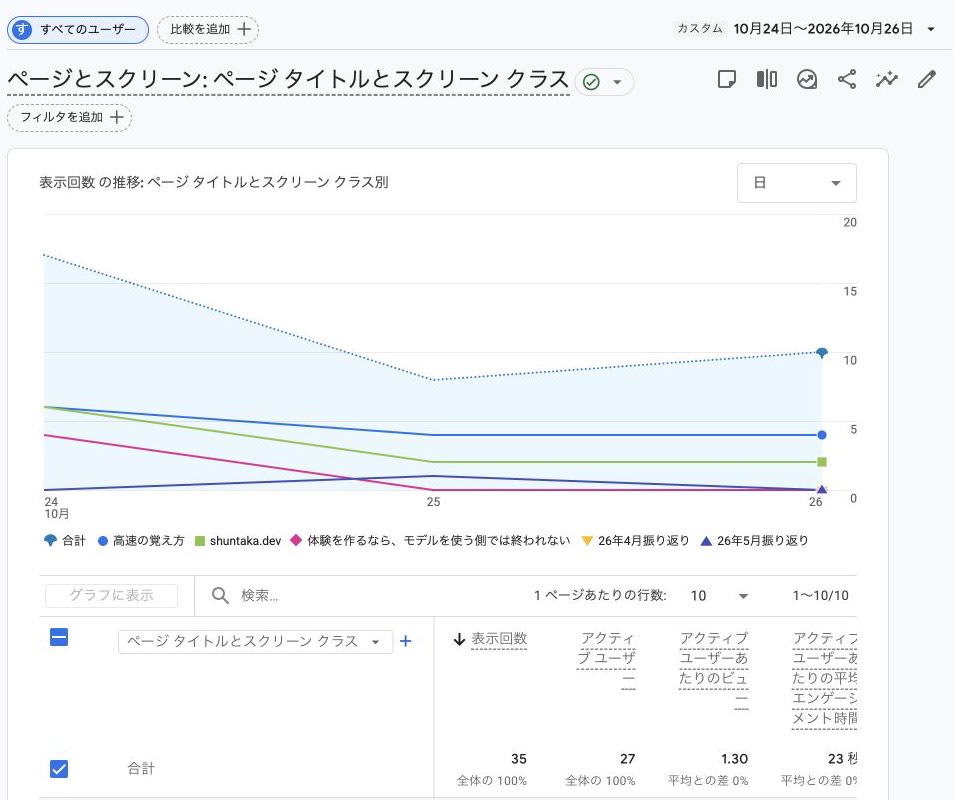Click total active users value 27
This screenshot has height=800, width=954.
coord(627,759)
